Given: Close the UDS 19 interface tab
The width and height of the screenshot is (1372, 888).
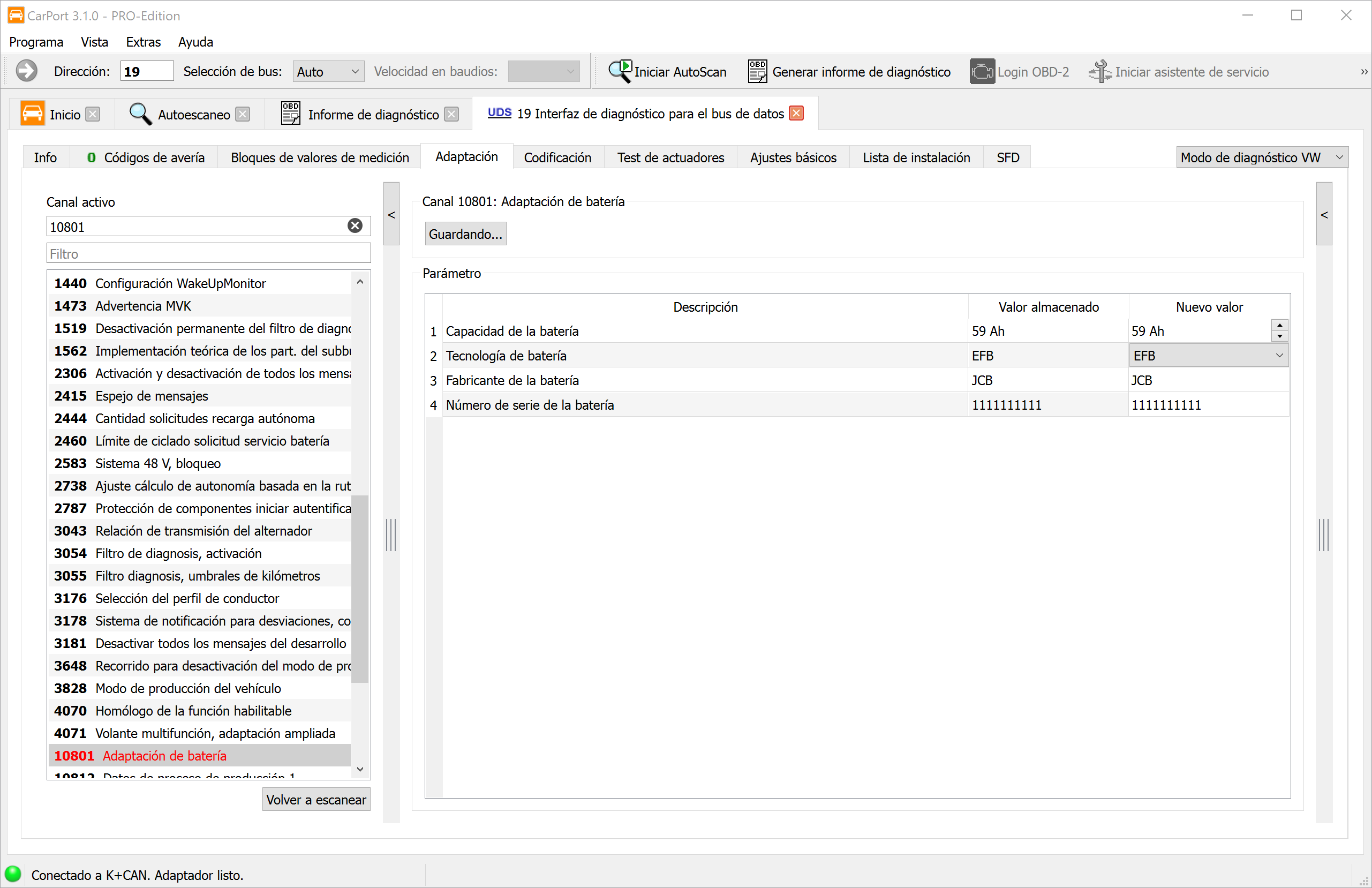Looking at the screenshot, I should [796, 113].
